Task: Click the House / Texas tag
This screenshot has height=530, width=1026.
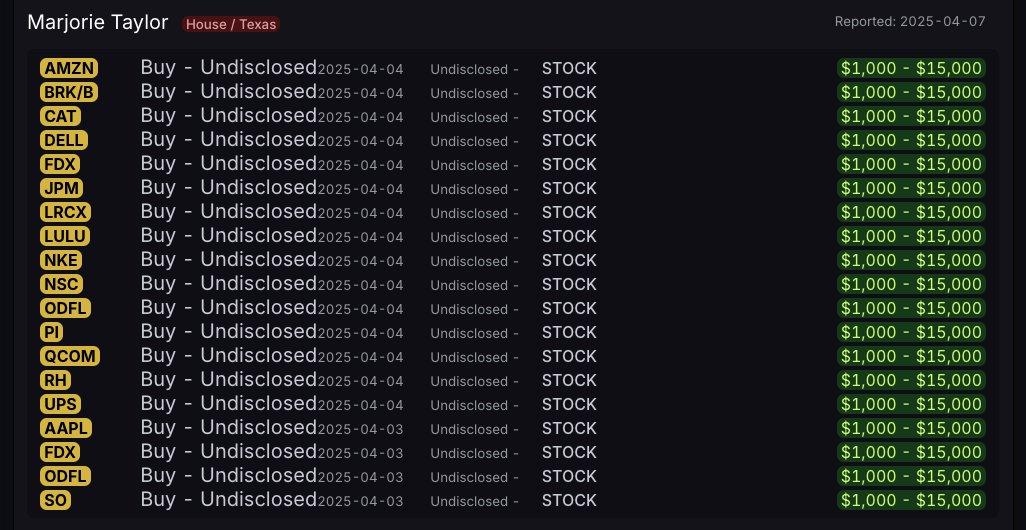Action: (231, 24)
